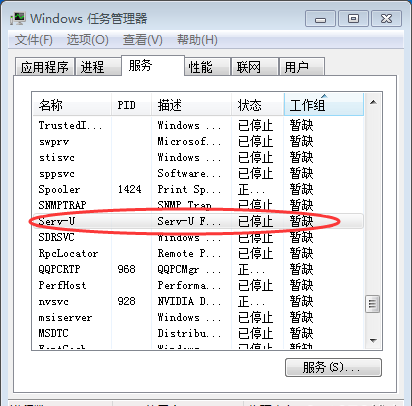
Task: Click PID value 928
Action: coord(126,301)
